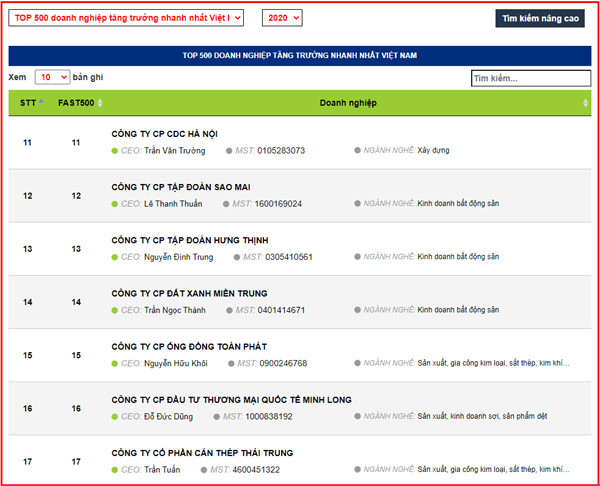
Task: Click gray industry dot for Xây dựng
Action: coord(357,151)
